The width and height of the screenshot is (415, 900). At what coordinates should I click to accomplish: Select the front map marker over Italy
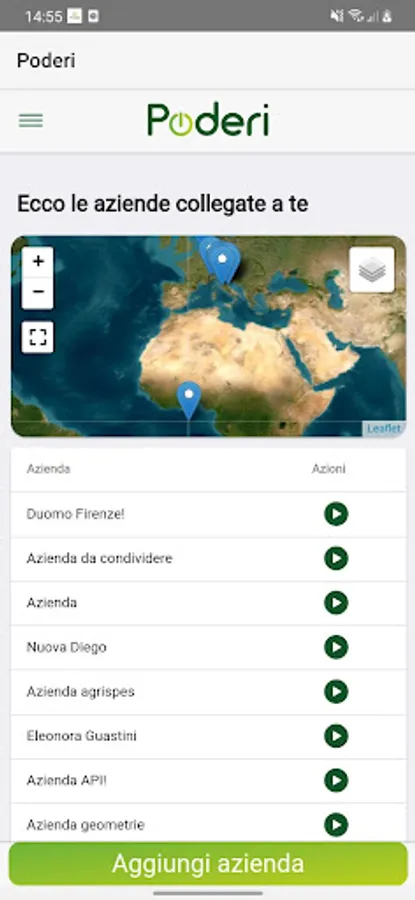coord(224,264)
